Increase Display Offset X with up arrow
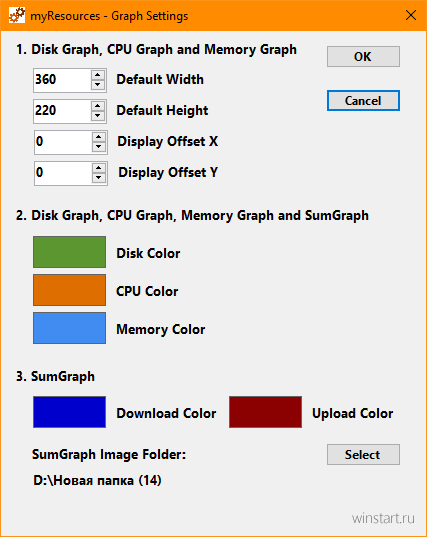This screenshot has height=537, width=427. tap(99, 137)
